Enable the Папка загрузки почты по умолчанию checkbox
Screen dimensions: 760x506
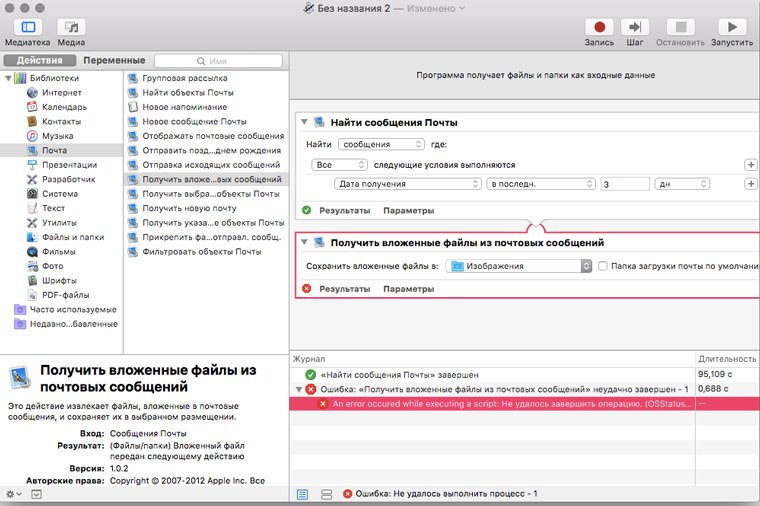602,266
